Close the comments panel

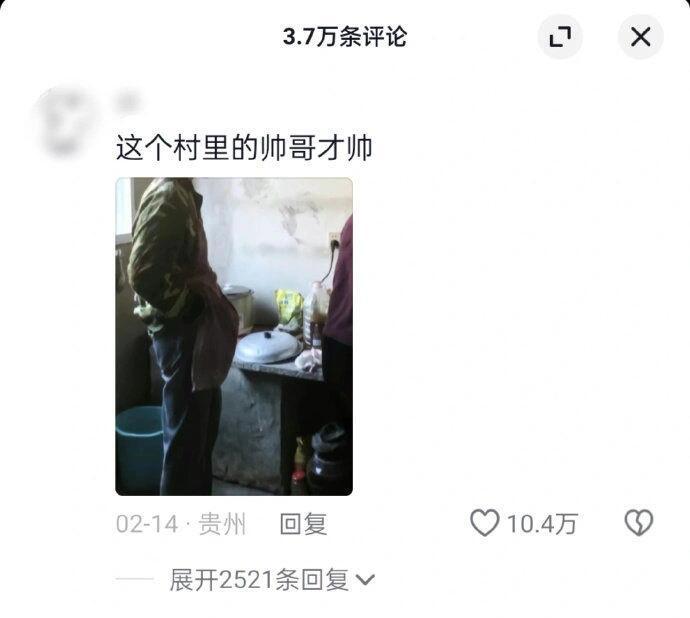[x=641, y=37]
